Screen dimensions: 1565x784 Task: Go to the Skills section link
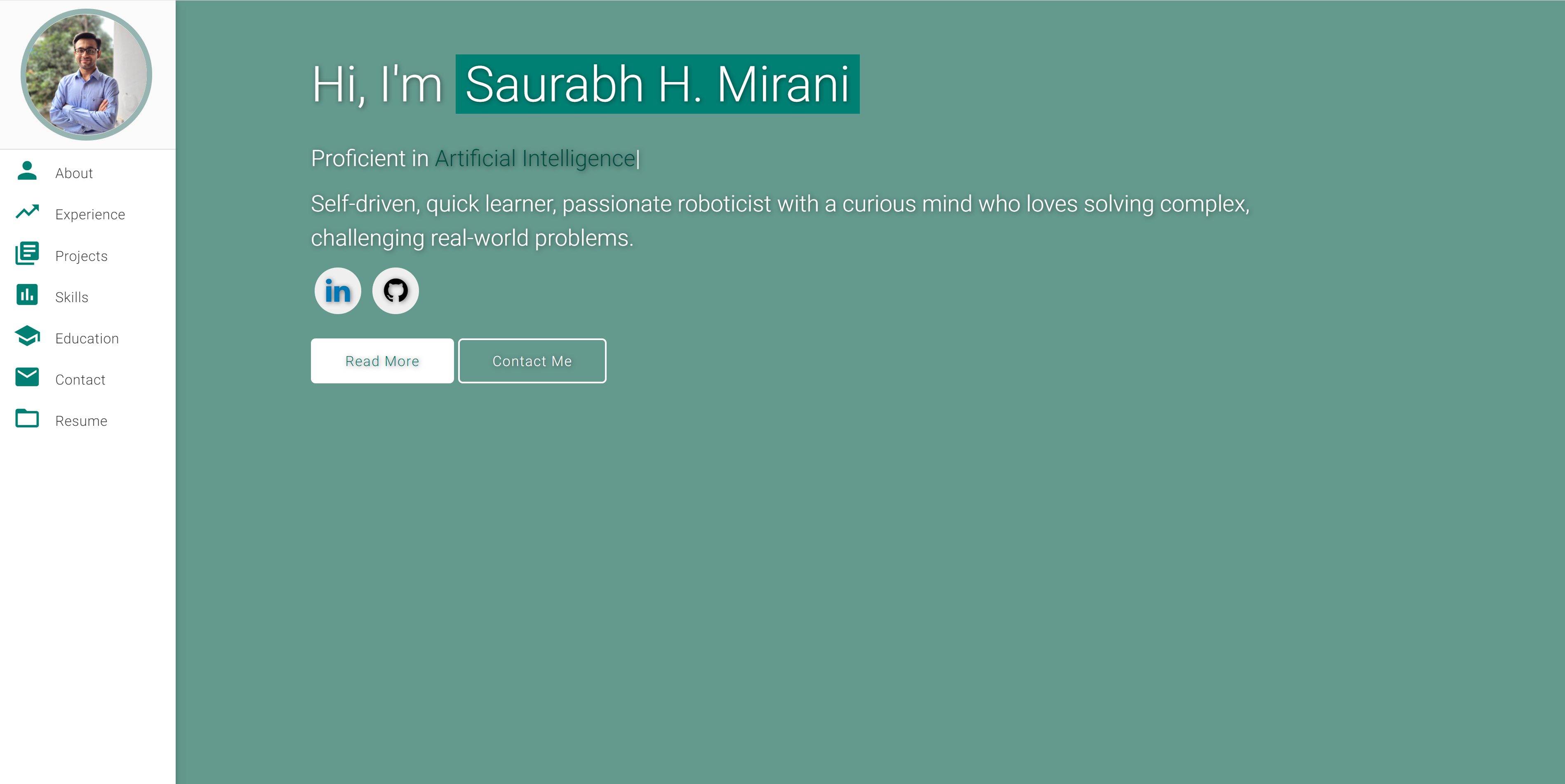[x=72, y=296]
